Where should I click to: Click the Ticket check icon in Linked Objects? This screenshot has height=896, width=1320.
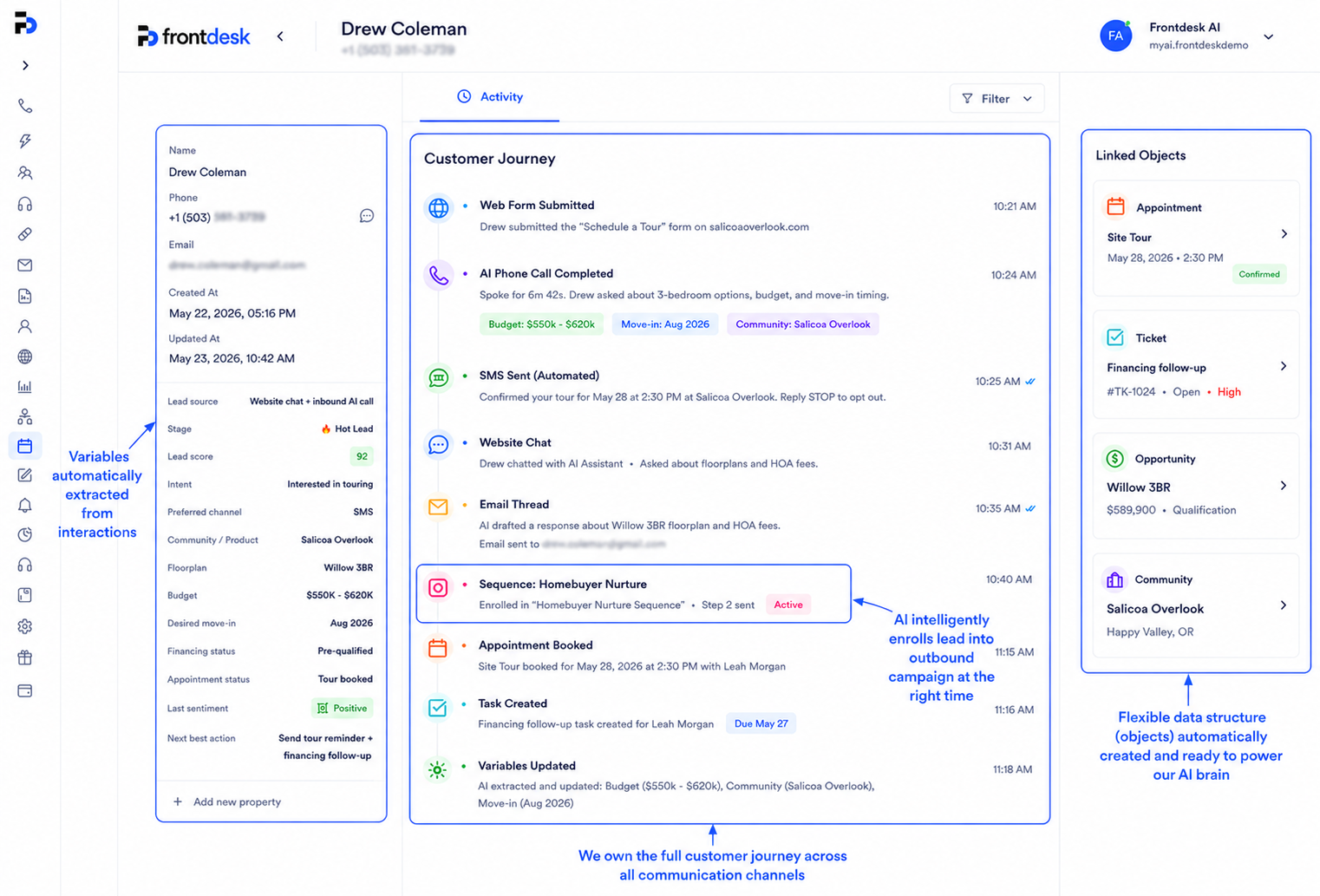tap(1115, 337)
